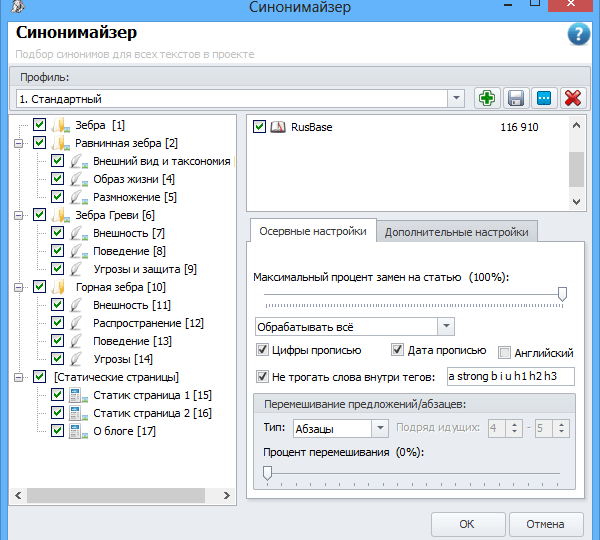
Task: Enable the Английский checkbox
Action: pos(505,352)
